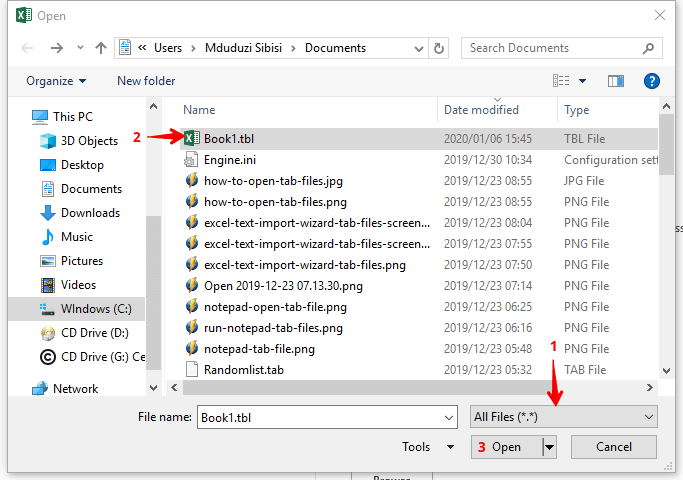The height and width of the screenshot is (480, 683).
Task: Open the recent locations dropdown arrow
Action: [80, 47]
